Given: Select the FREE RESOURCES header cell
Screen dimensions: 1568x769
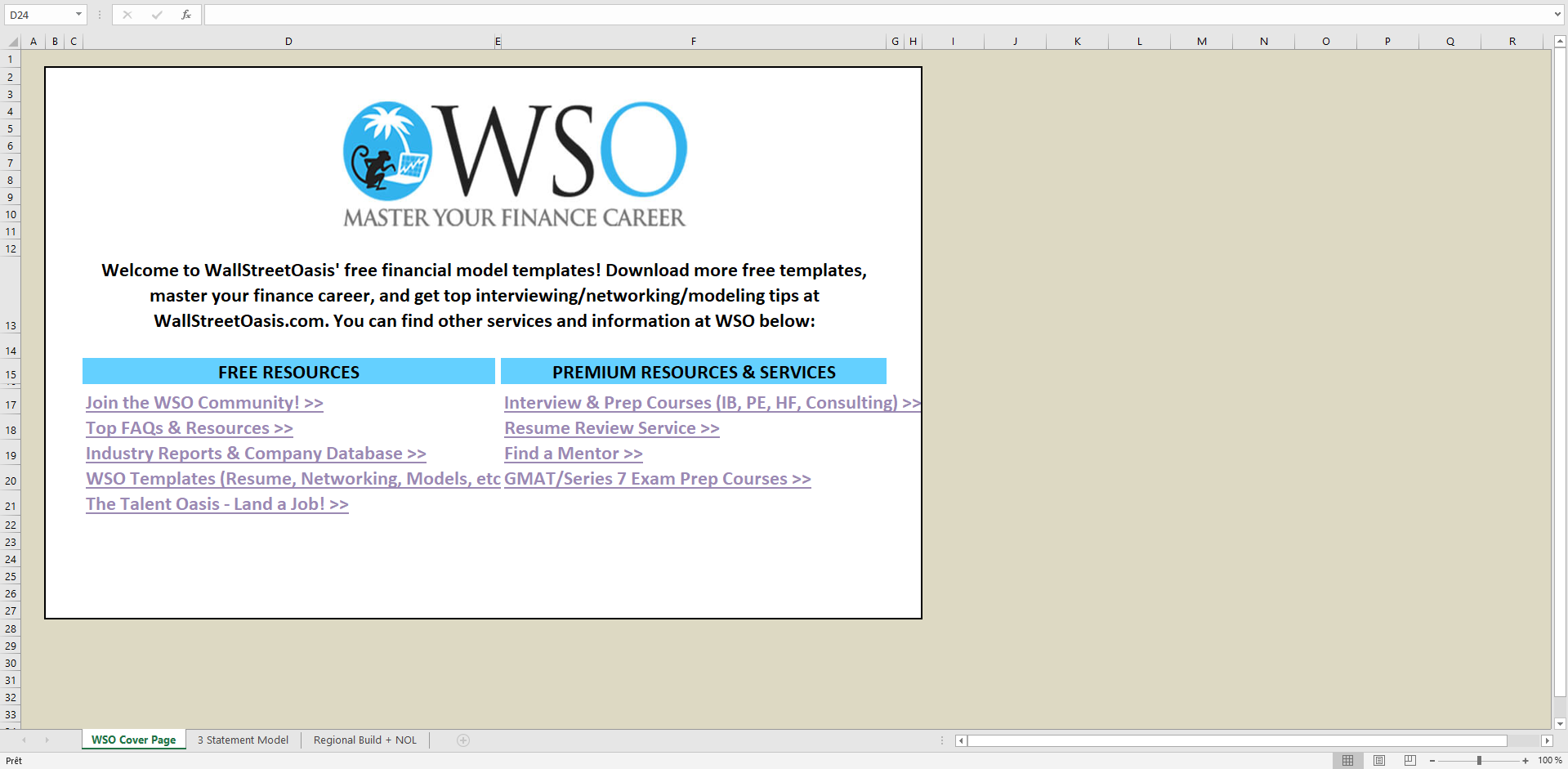Looking at the screenshot, I should (x=288, y=372).
